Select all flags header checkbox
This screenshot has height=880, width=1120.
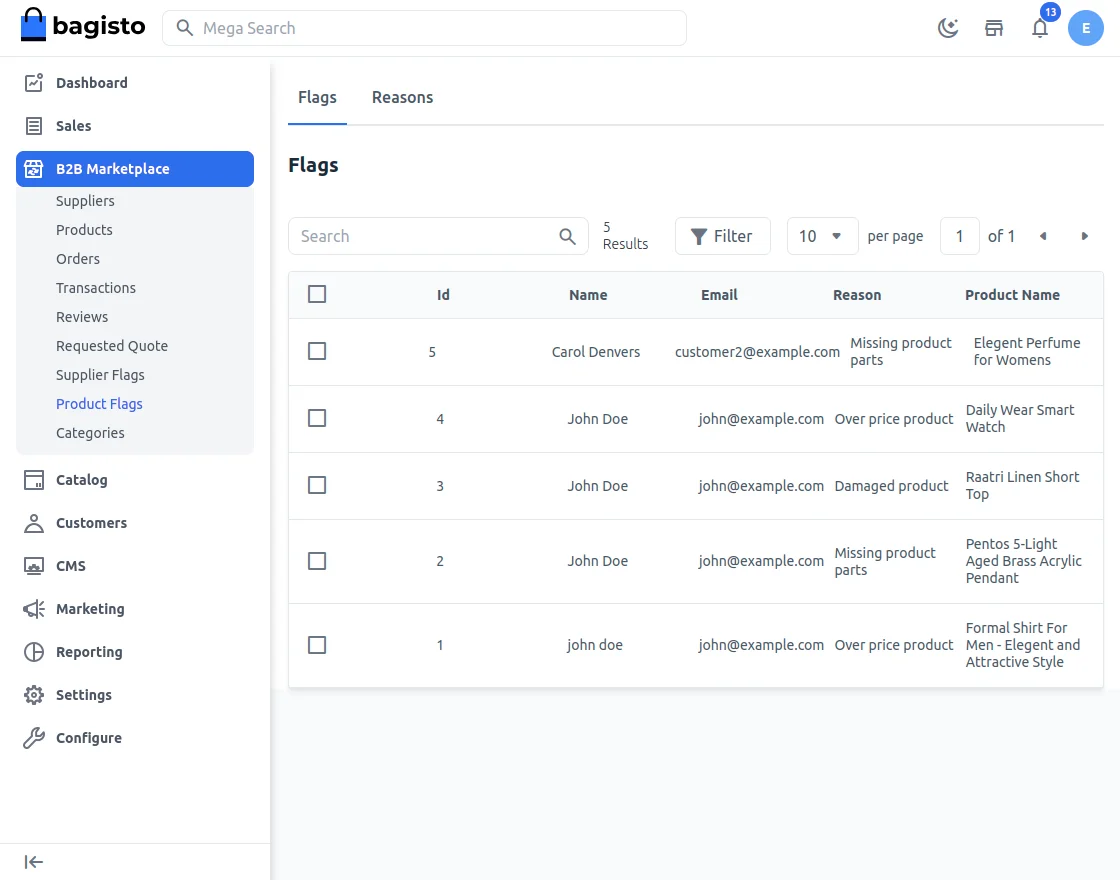click(x=317, y=294)
